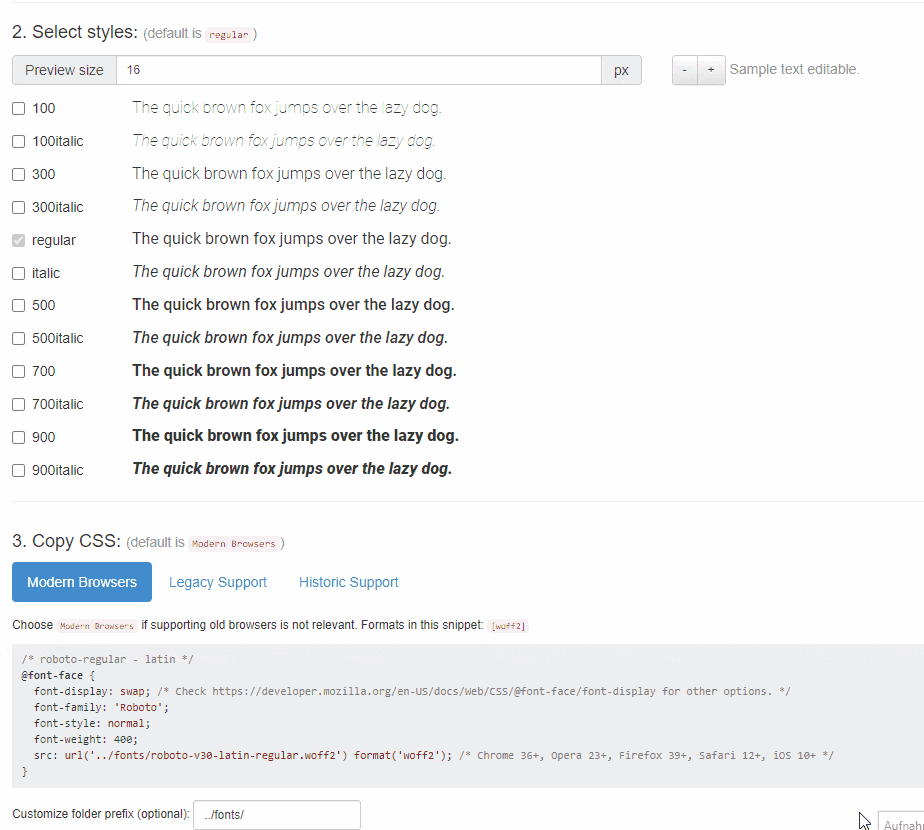This screenshot has height=830, width=924.
Task: Check the 300italic style checkbox
Action: [18, 207]
